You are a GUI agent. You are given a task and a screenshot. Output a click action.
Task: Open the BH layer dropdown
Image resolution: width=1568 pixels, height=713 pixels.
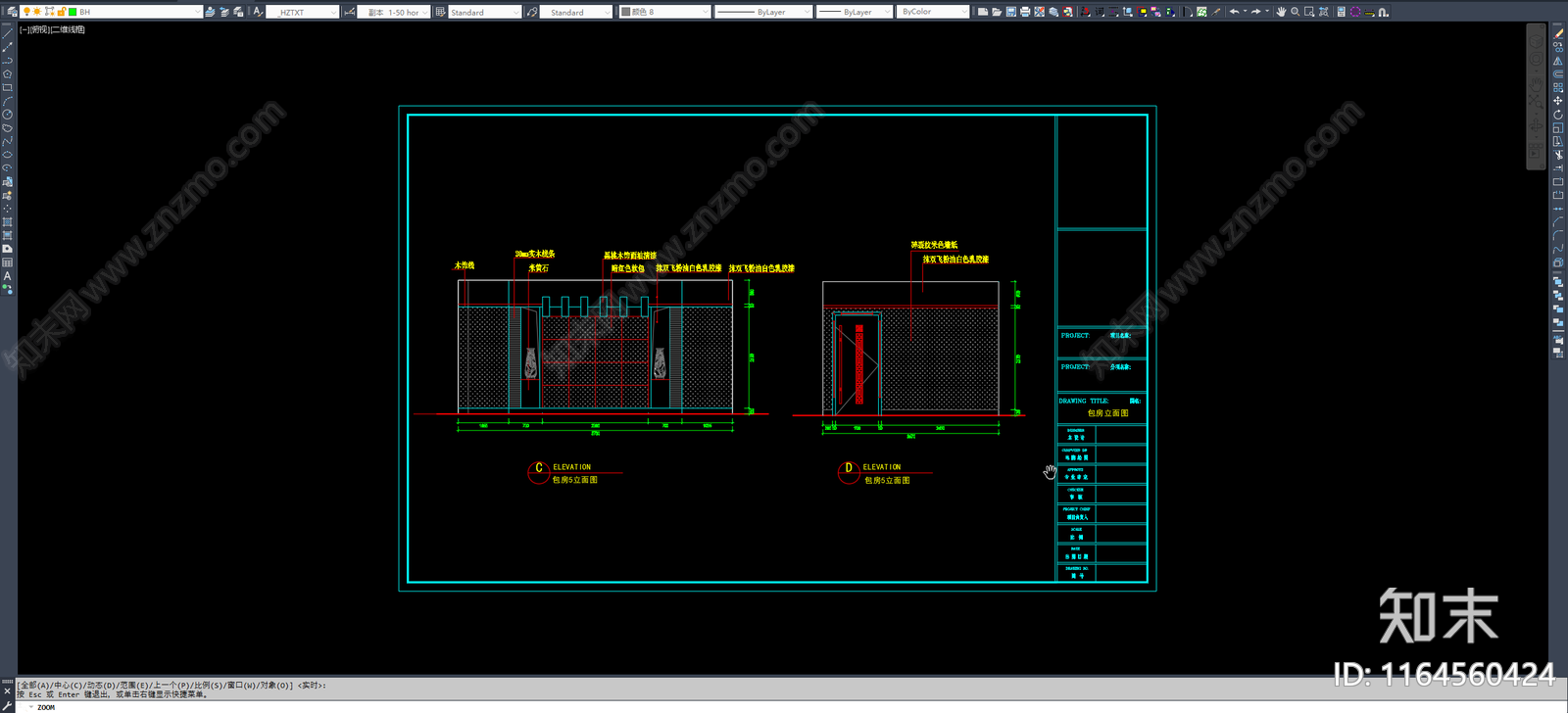click(x=197, y=12)
